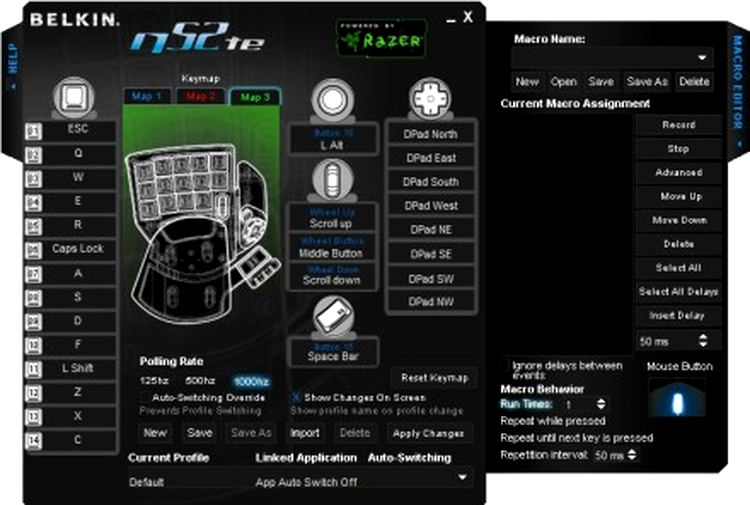Enable Auto-Switching Override checkbox
750x505 pixels.
(x=145, y=397)
